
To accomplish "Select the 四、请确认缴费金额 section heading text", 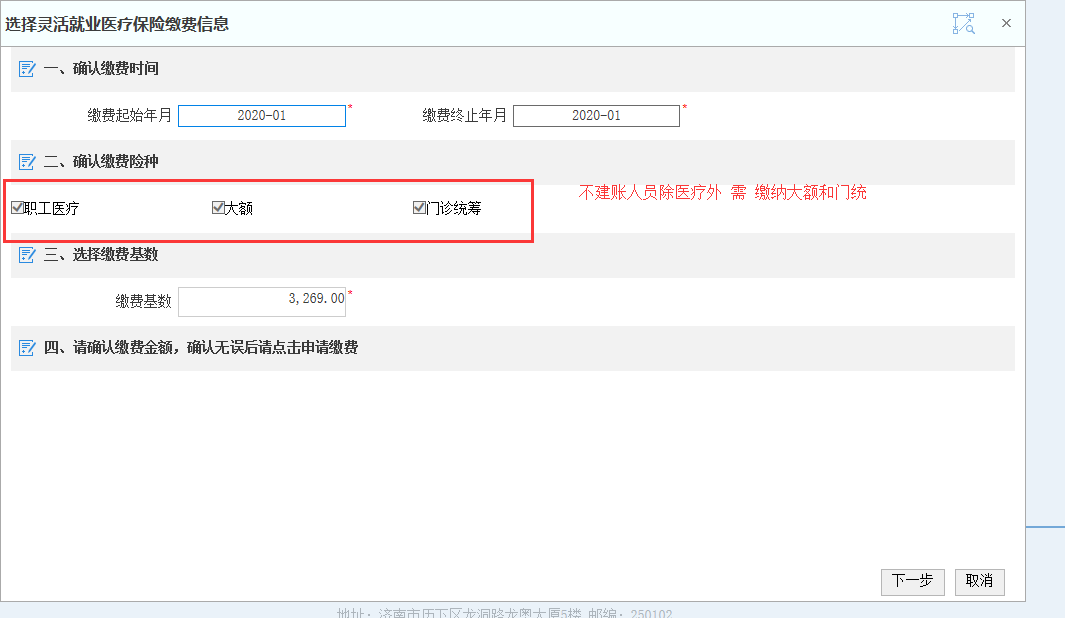I will pyautogui.click(x=201, y=348).
